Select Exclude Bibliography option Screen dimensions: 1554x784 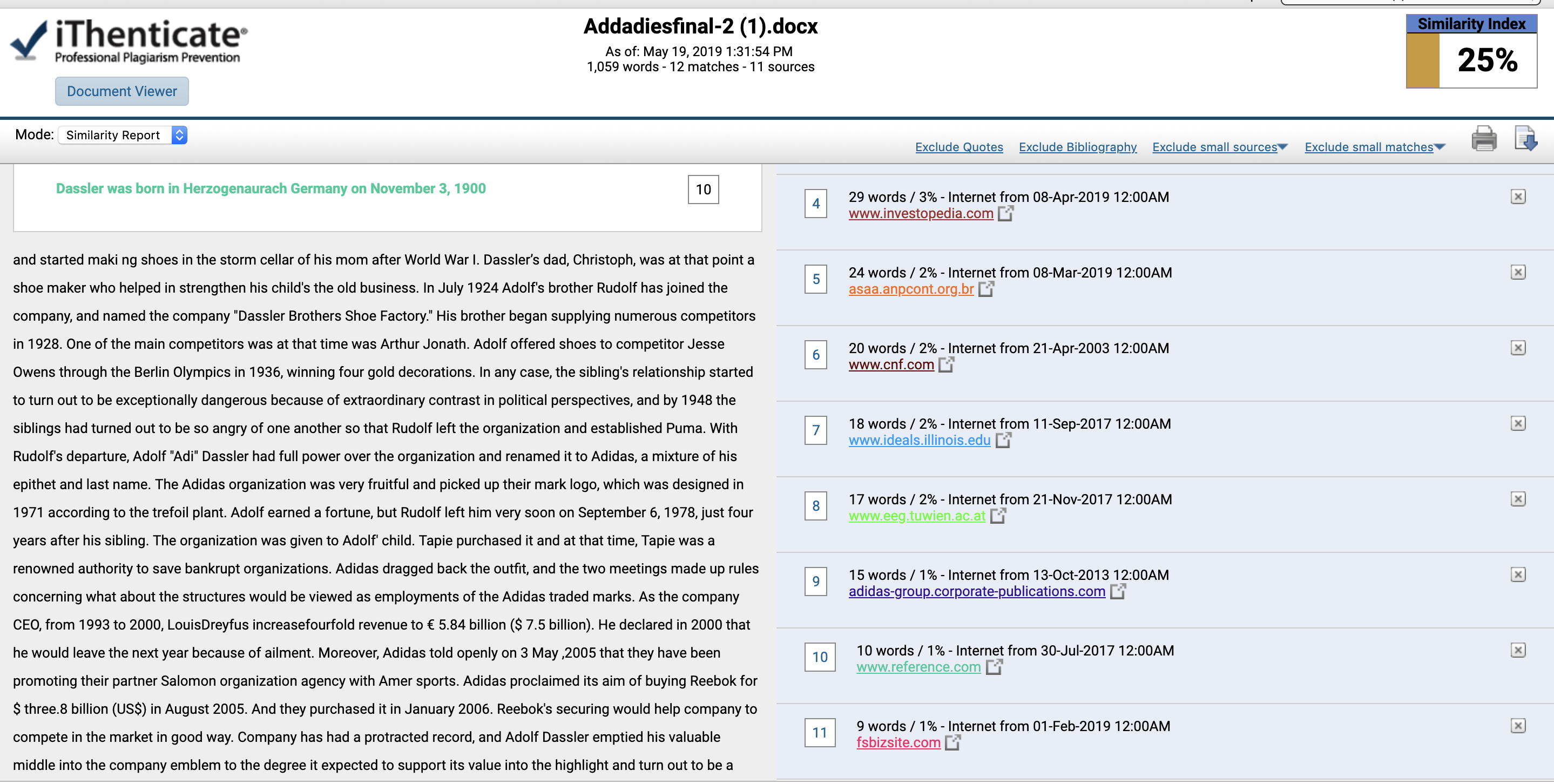click(1077, 147)
